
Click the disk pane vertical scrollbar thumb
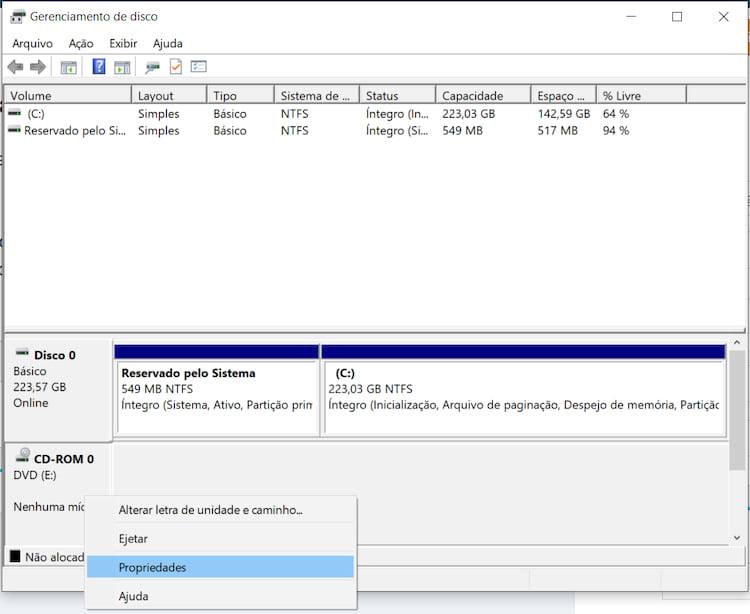point(737,410)
